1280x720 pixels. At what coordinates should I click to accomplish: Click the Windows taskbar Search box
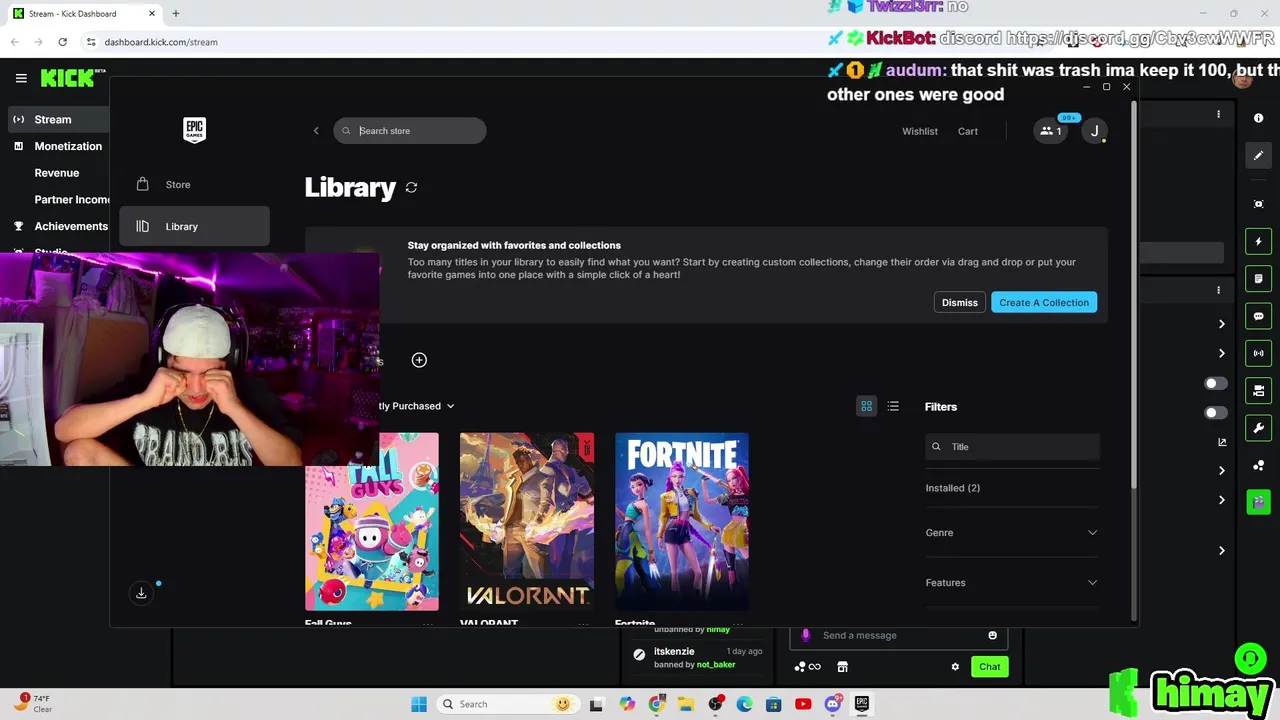(x=507, y=704)
